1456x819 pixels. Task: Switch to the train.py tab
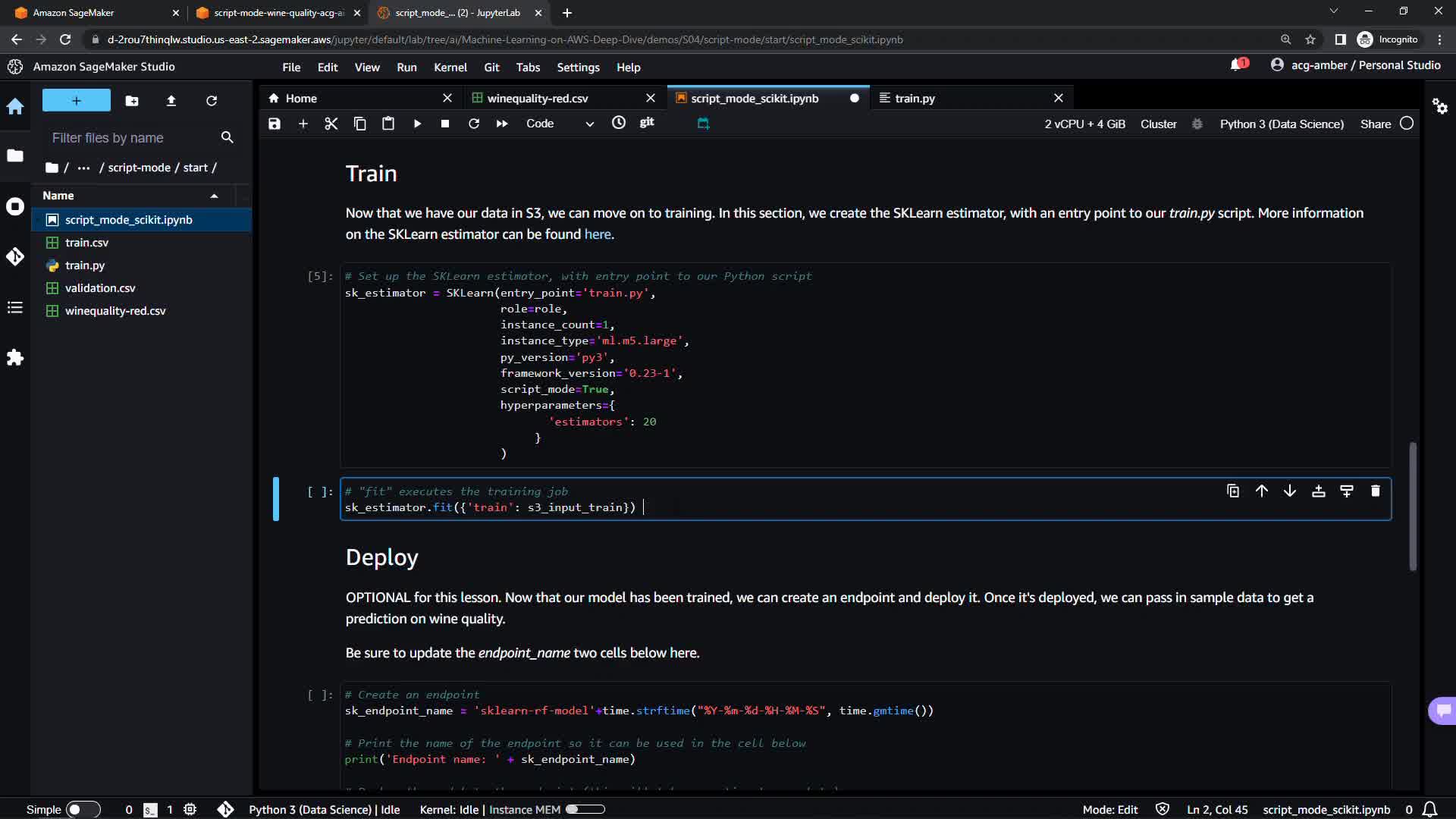[915, 98]
